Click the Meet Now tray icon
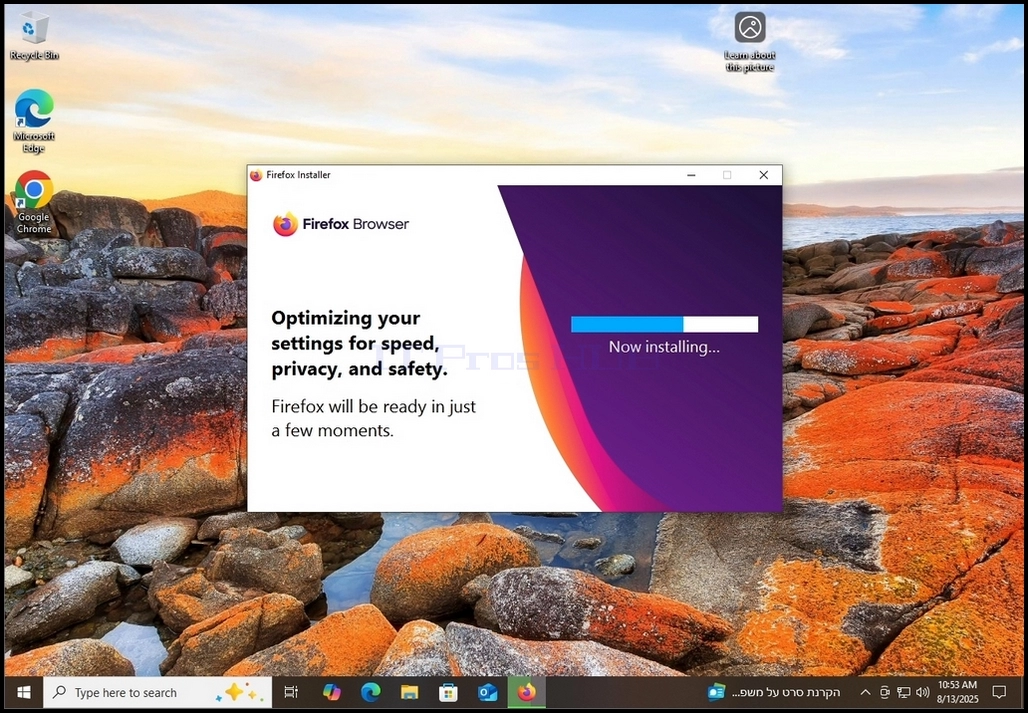Screen dimensions: 1028x713 884,692
